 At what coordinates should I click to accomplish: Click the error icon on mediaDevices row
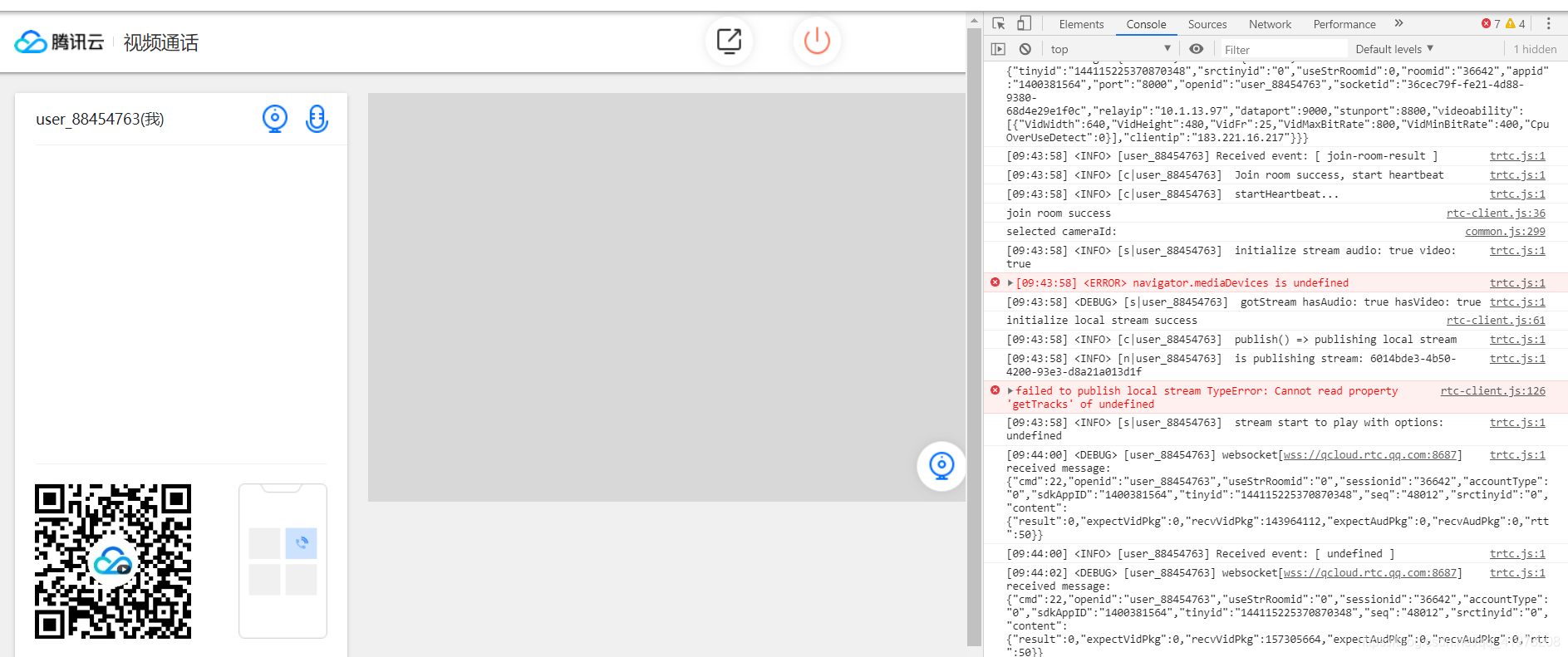tap(995, 282)
